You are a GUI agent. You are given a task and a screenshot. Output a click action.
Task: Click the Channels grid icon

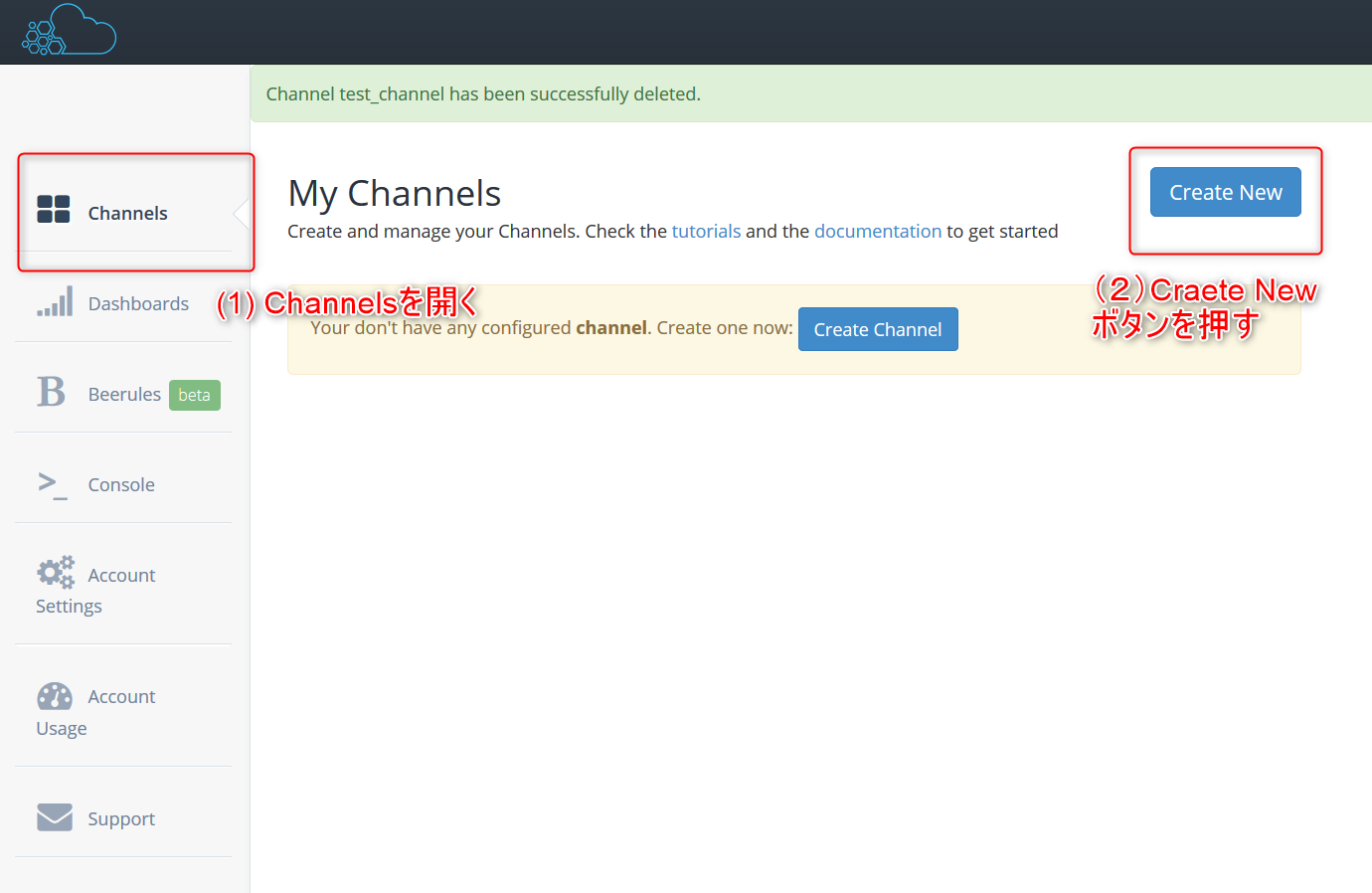(x=54, y=210)
